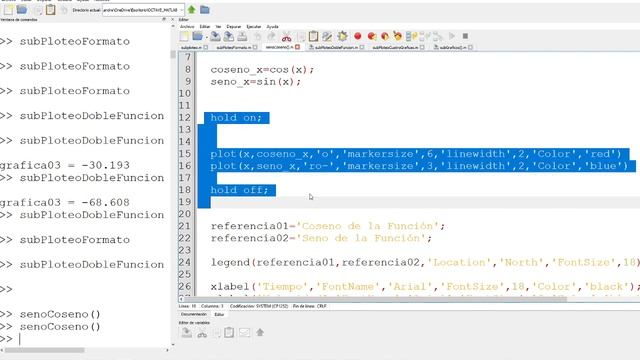Click code line 'coseno_x=cos(x);'
Viewport: 640px width, 360px height.
point(262,69)
